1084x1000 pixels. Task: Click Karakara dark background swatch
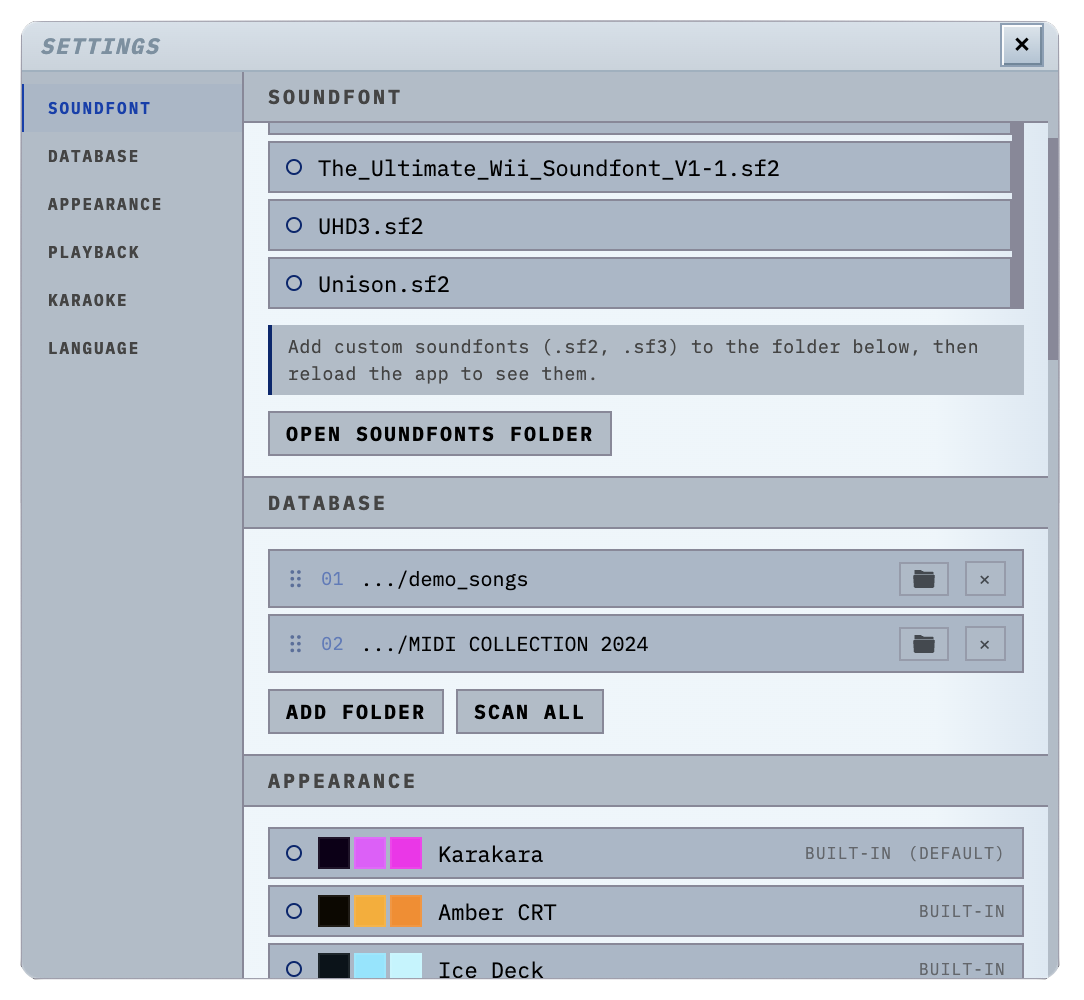point(334,853)
